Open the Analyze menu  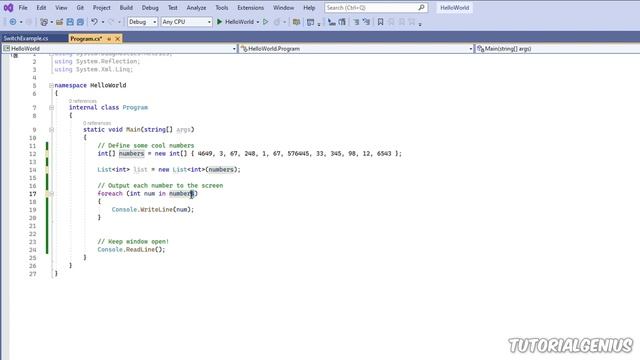(196, 7)
